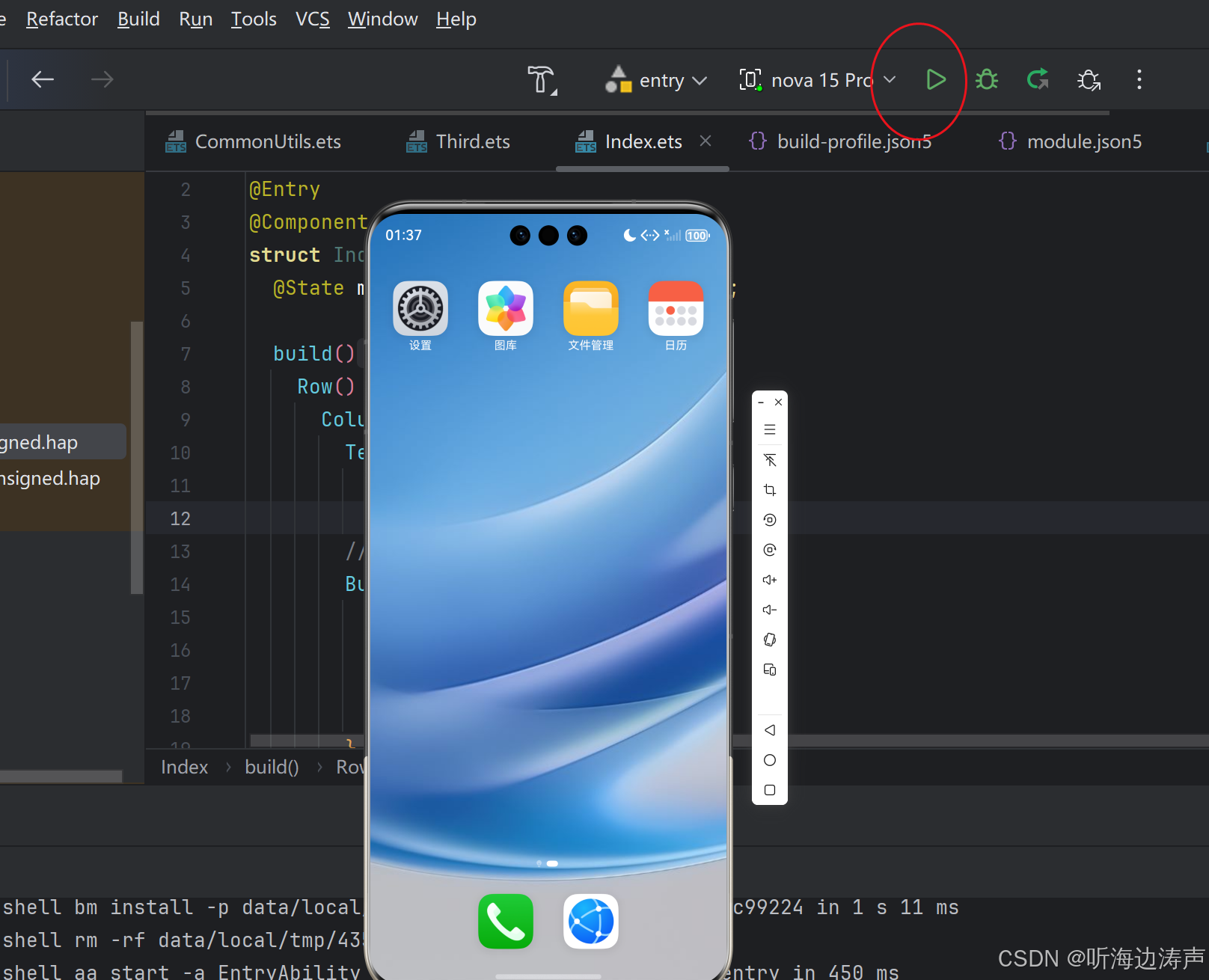Attach debugger to process icon
Viewport: 1209px width, 980px height.
[x=1089, y=79]
